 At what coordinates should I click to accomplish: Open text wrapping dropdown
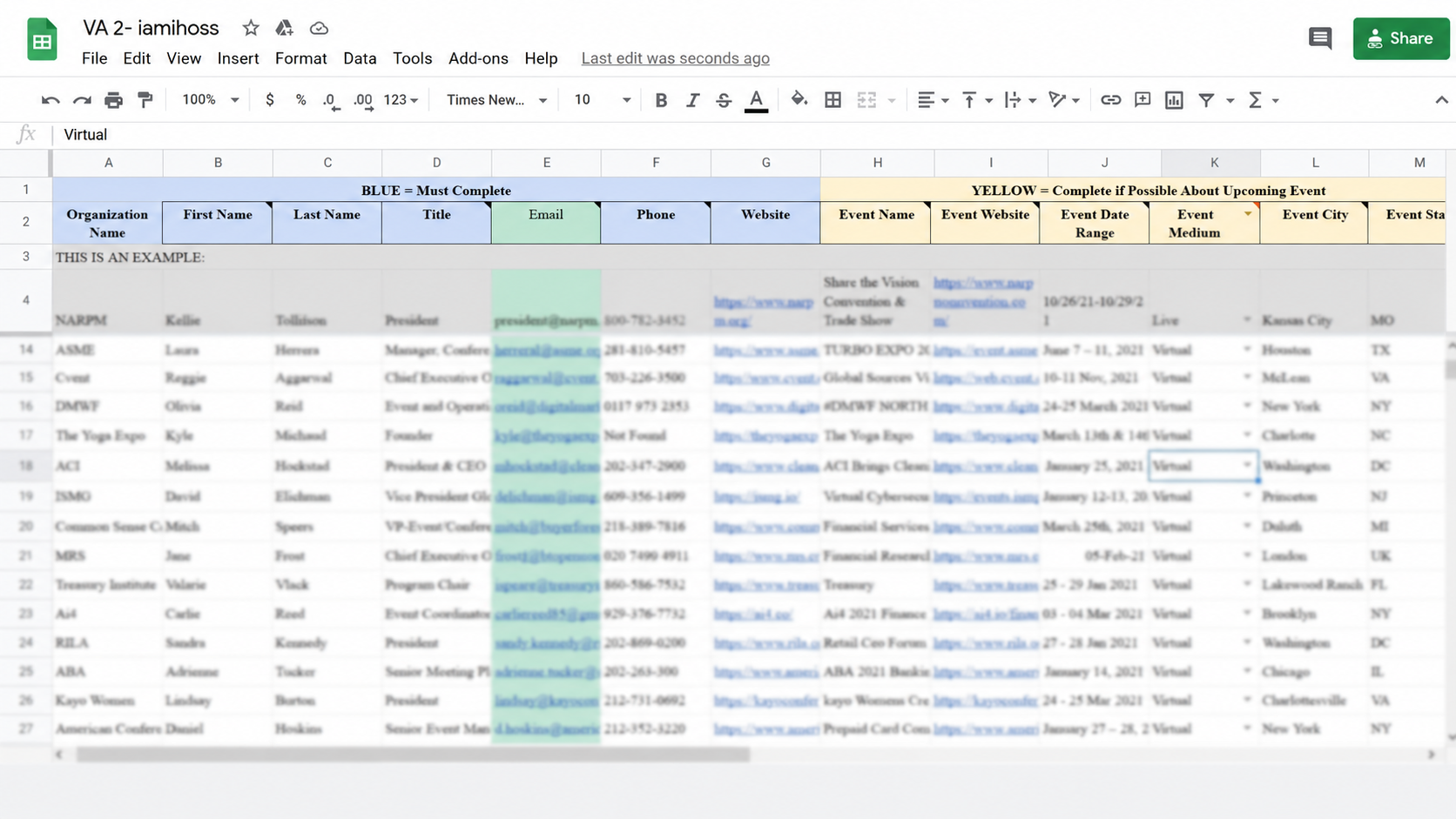[x=1020, y=100]
